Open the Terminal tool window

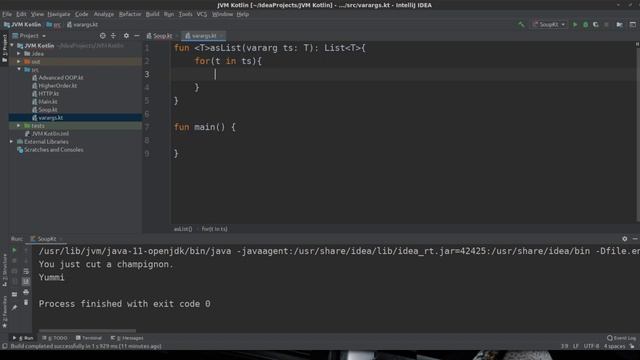tap(89, 338)
